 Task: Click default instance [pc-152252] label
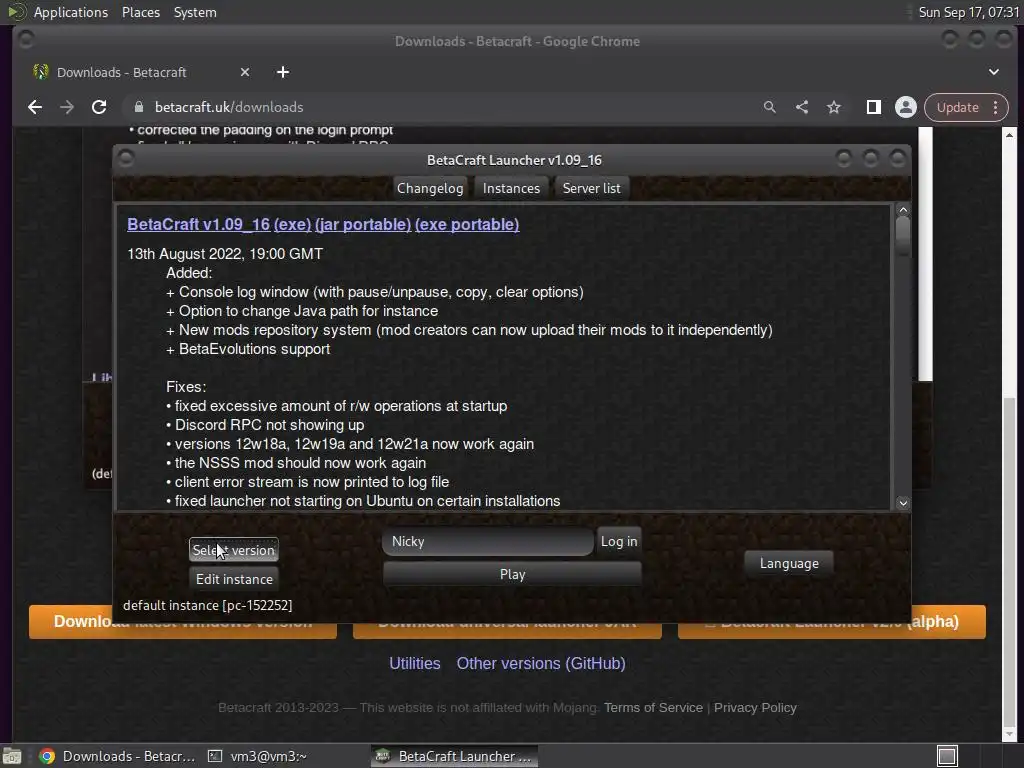click(x=207, y=605)
